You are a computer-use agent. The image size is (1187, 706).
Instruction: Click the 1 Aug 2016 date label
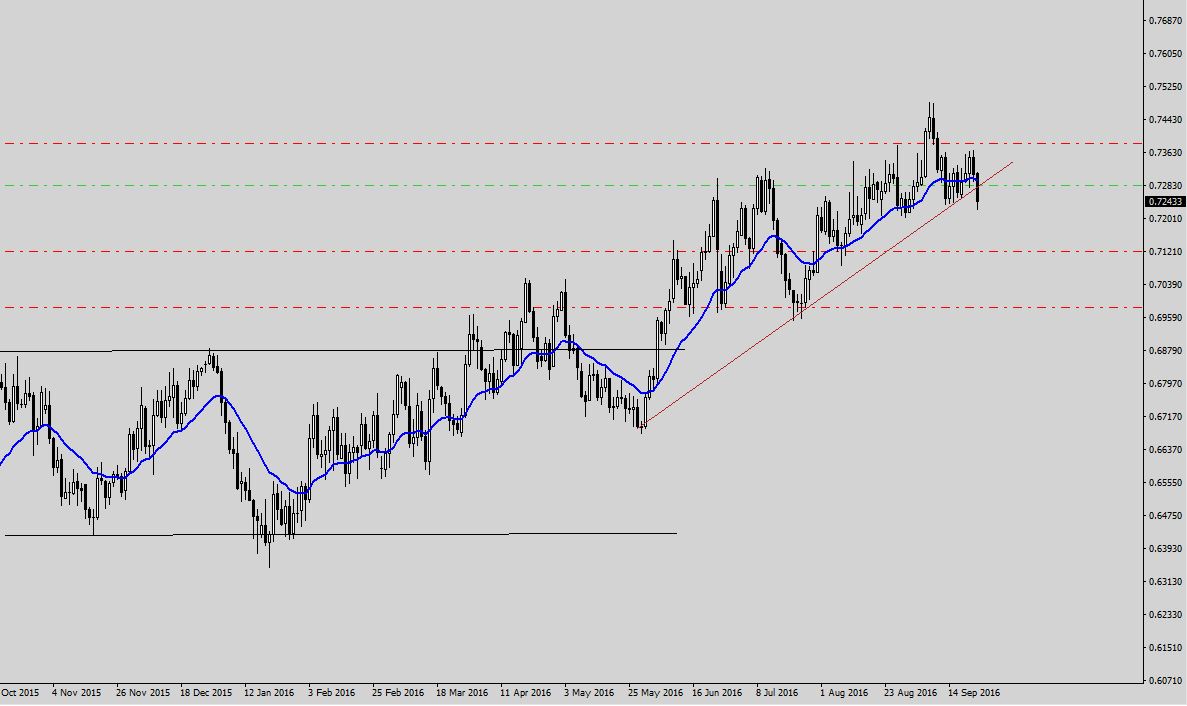pos(844,693)
